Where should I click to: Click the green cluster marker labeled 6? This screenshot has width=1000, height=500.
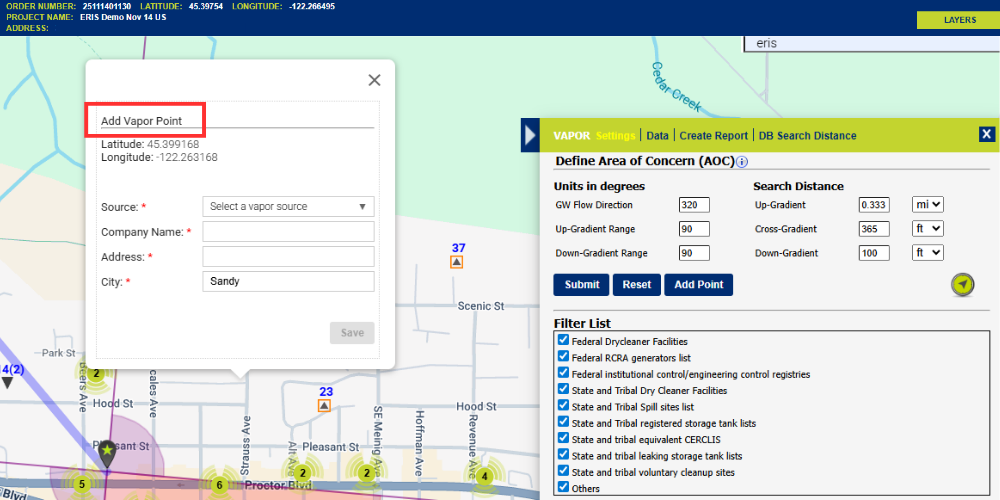click(x=219, y=485)
